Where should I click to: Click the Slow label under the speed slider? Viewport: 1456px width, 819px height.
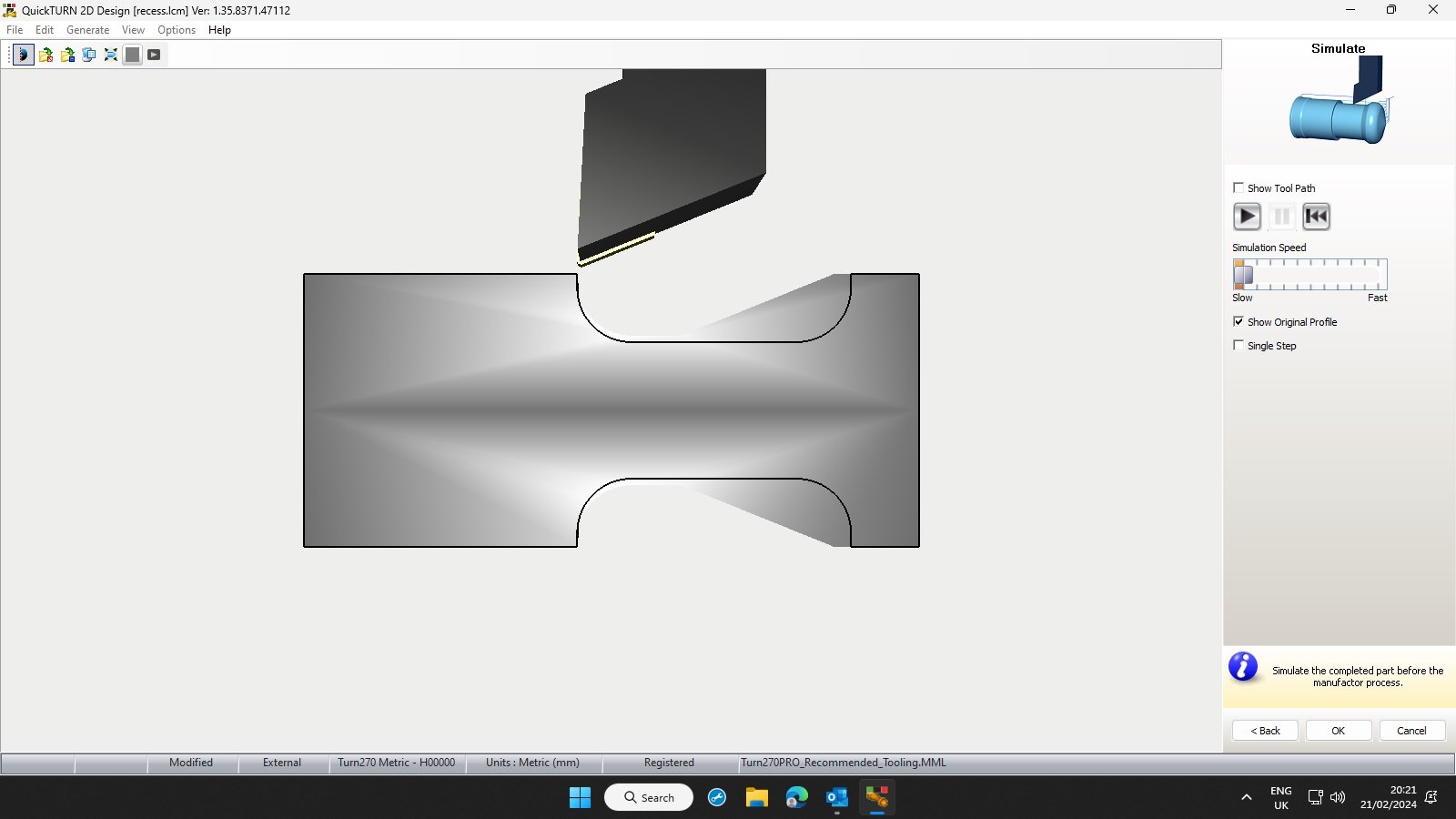tap(1242, 298)
